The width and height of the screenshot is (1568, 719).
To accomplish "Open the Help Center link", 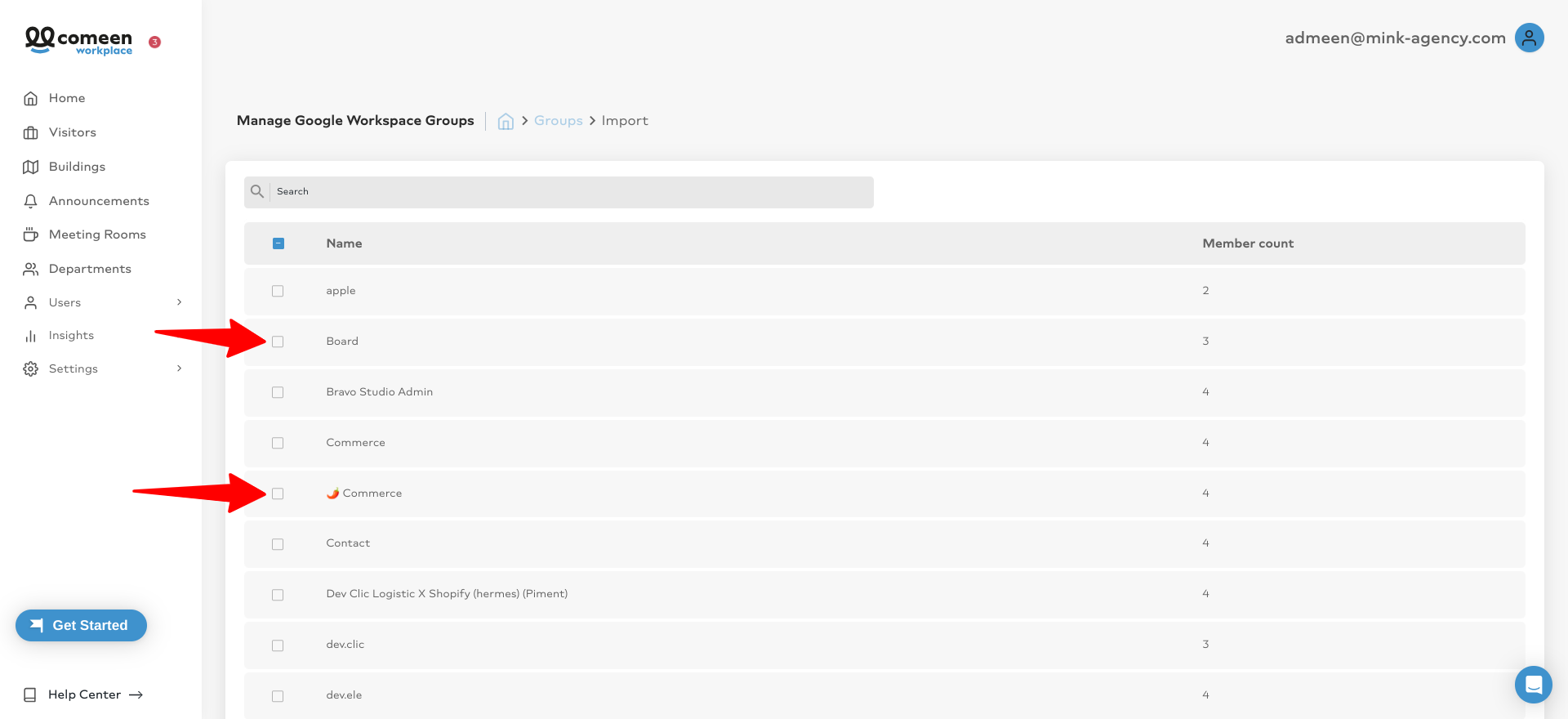I will pyautogui.click(x=84, y=694).
